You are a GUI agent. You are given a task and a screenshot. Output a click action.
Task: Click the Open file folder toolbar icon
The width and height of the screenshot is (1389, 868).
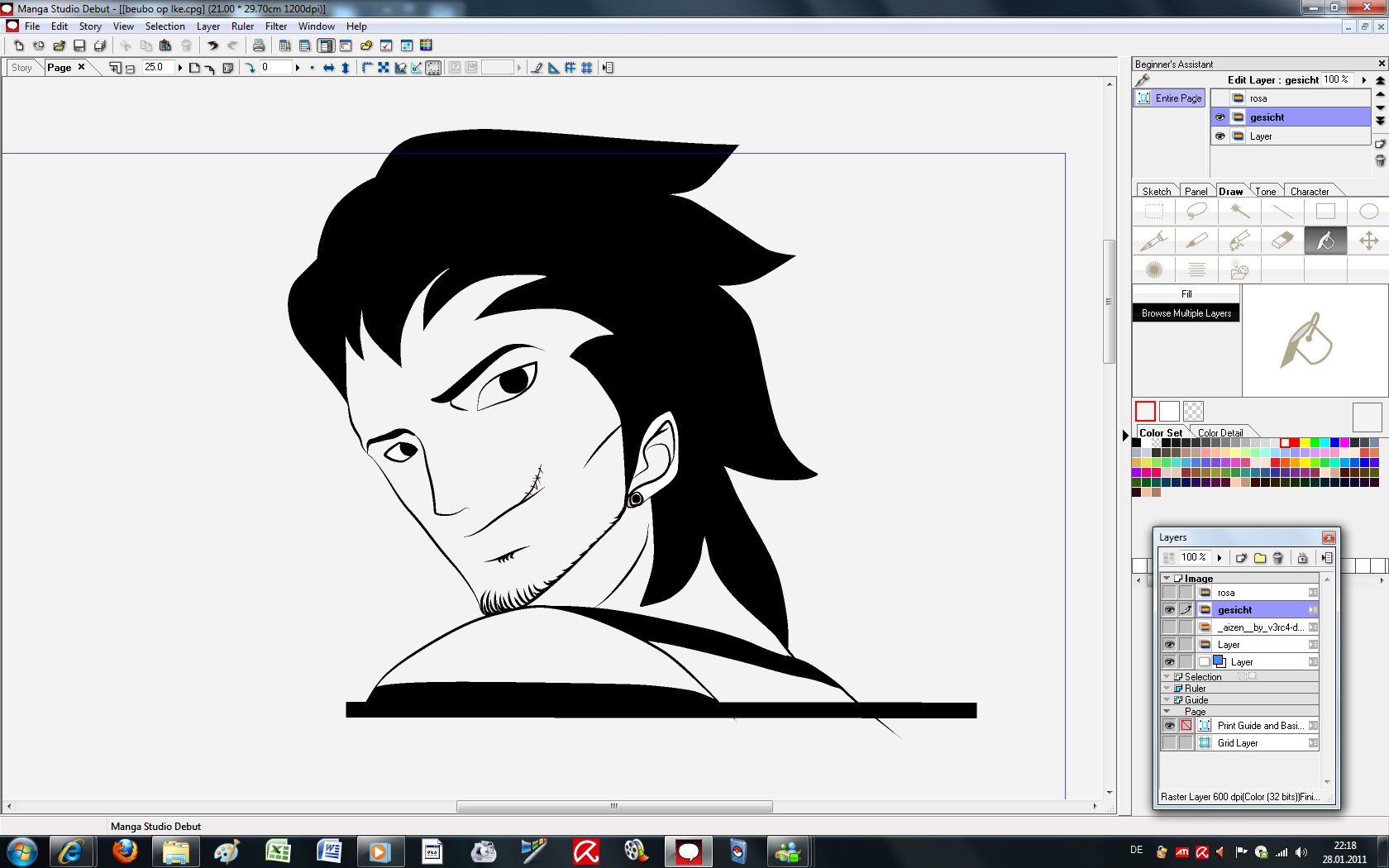pyautogui.click(x=60, y=45)
